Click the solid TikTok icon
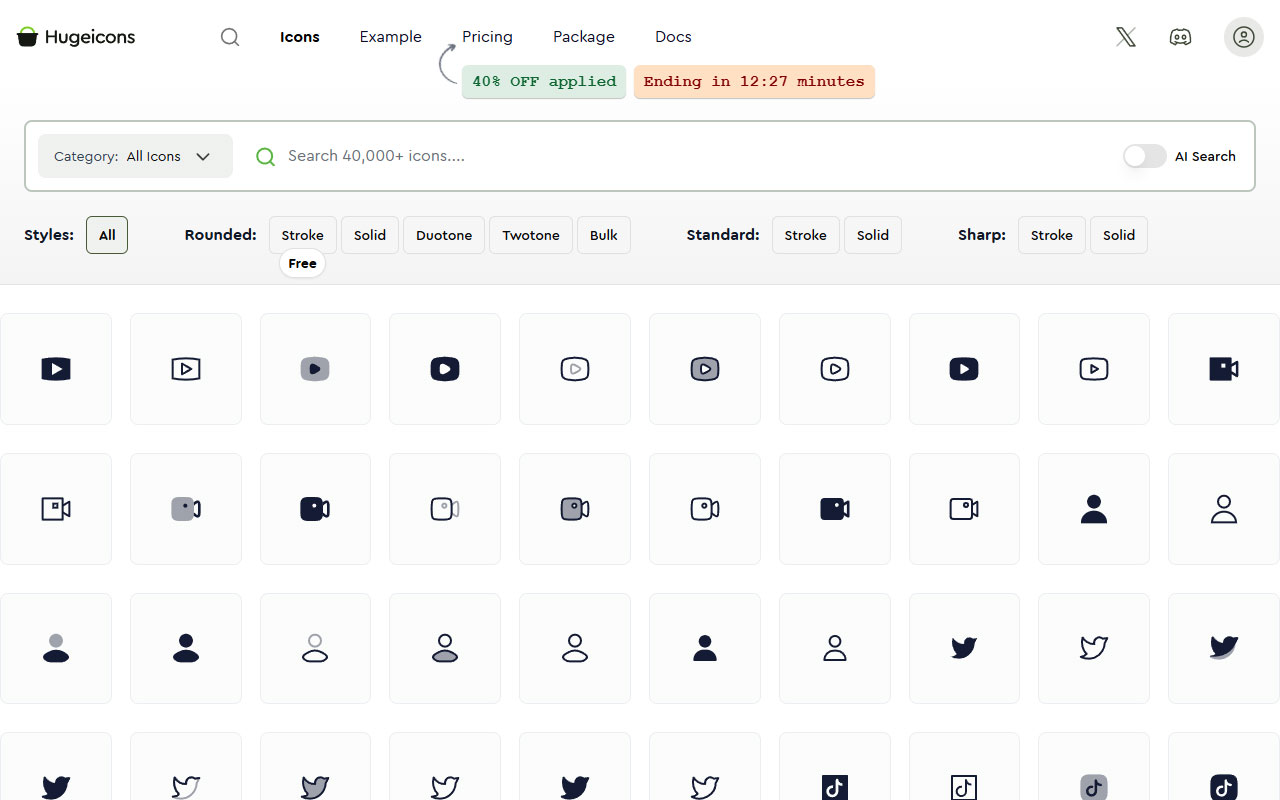 coord(834,786)
